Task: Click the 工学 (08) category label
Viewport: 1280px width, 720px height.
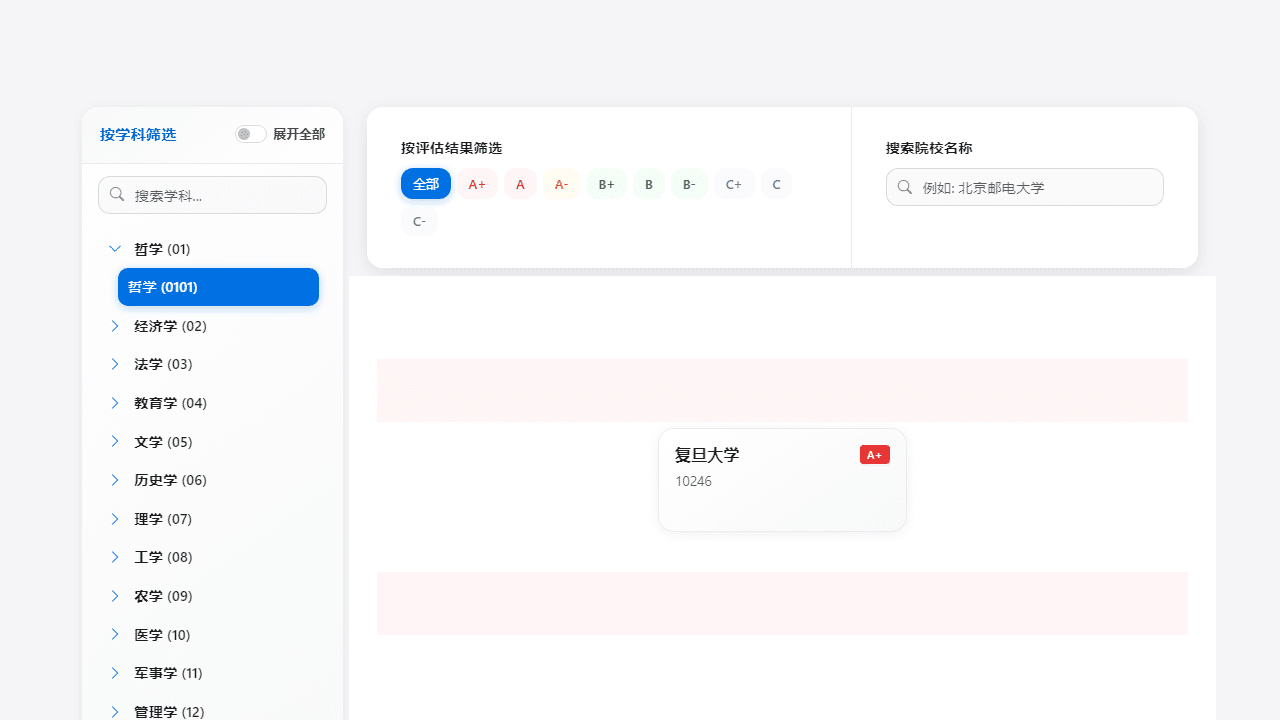Action: point(163,557)
